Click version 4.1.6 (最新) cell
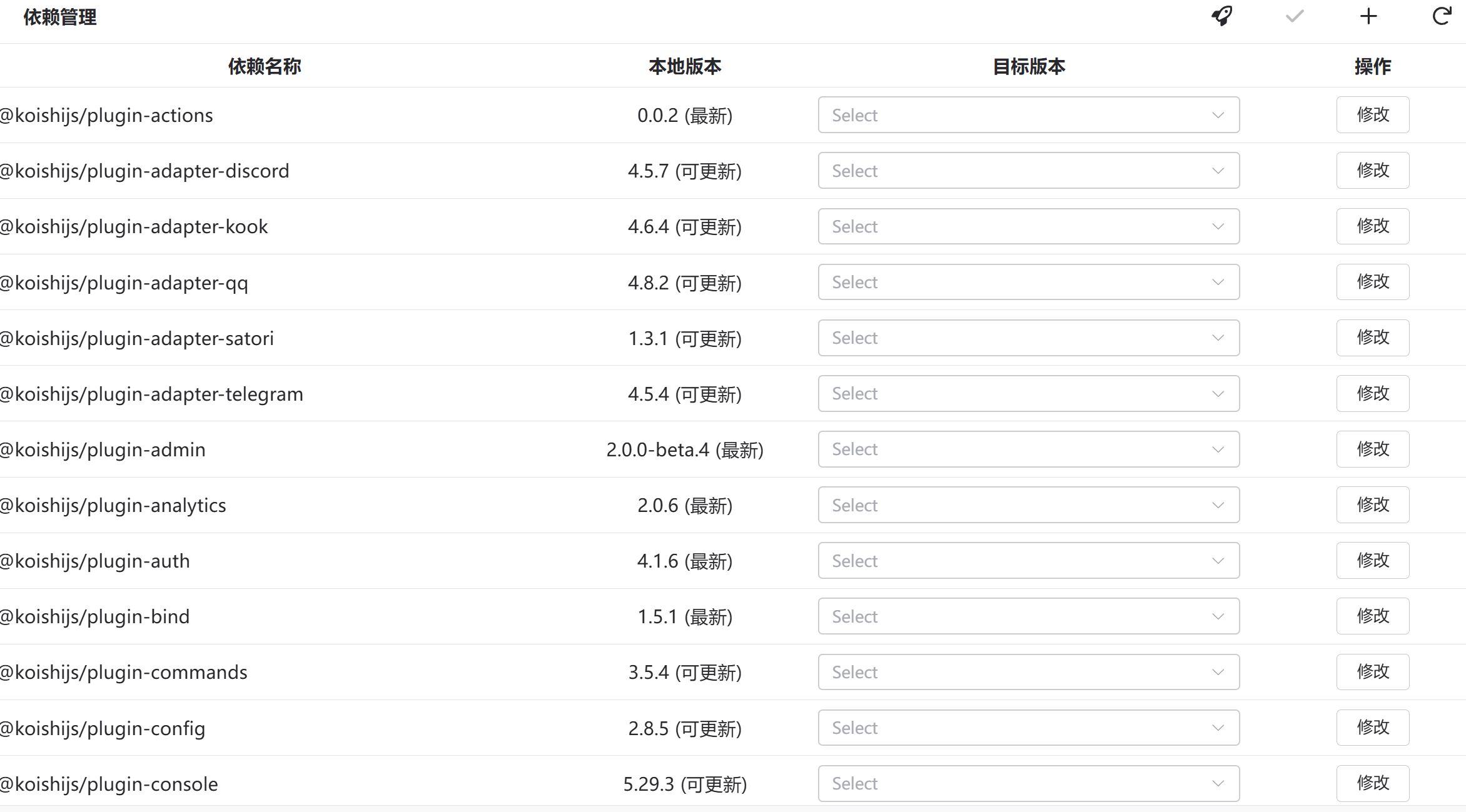 685,561
